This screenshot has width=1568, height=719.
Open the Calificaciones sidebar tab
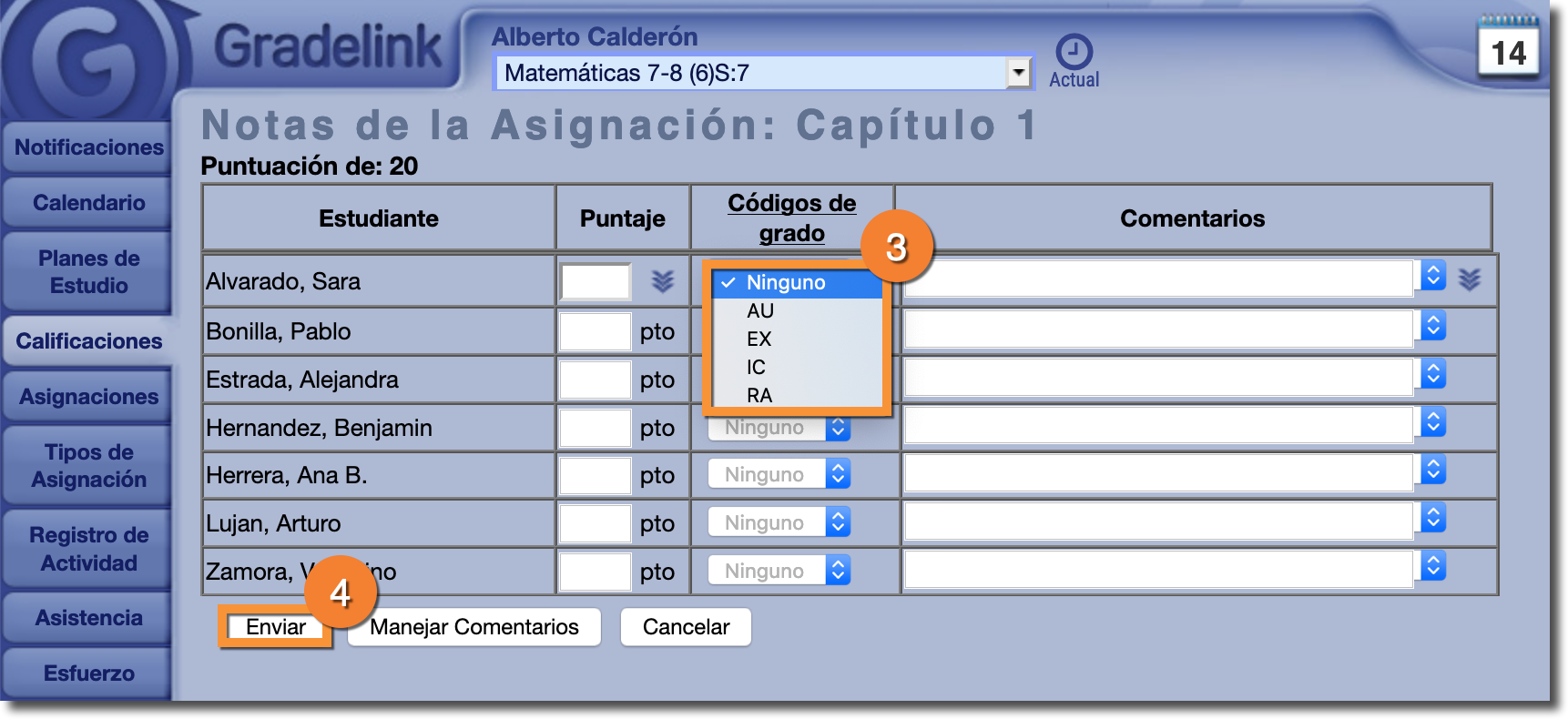point(88,341)
